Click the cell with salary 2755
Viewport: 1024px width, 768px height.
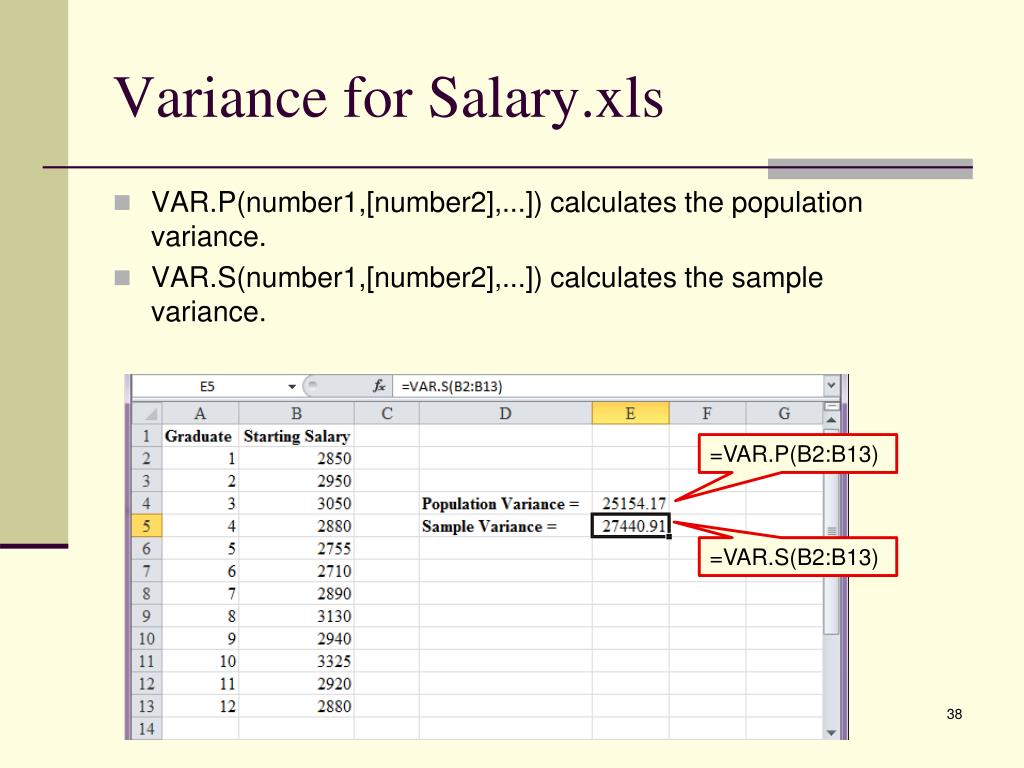coord(296,549)
